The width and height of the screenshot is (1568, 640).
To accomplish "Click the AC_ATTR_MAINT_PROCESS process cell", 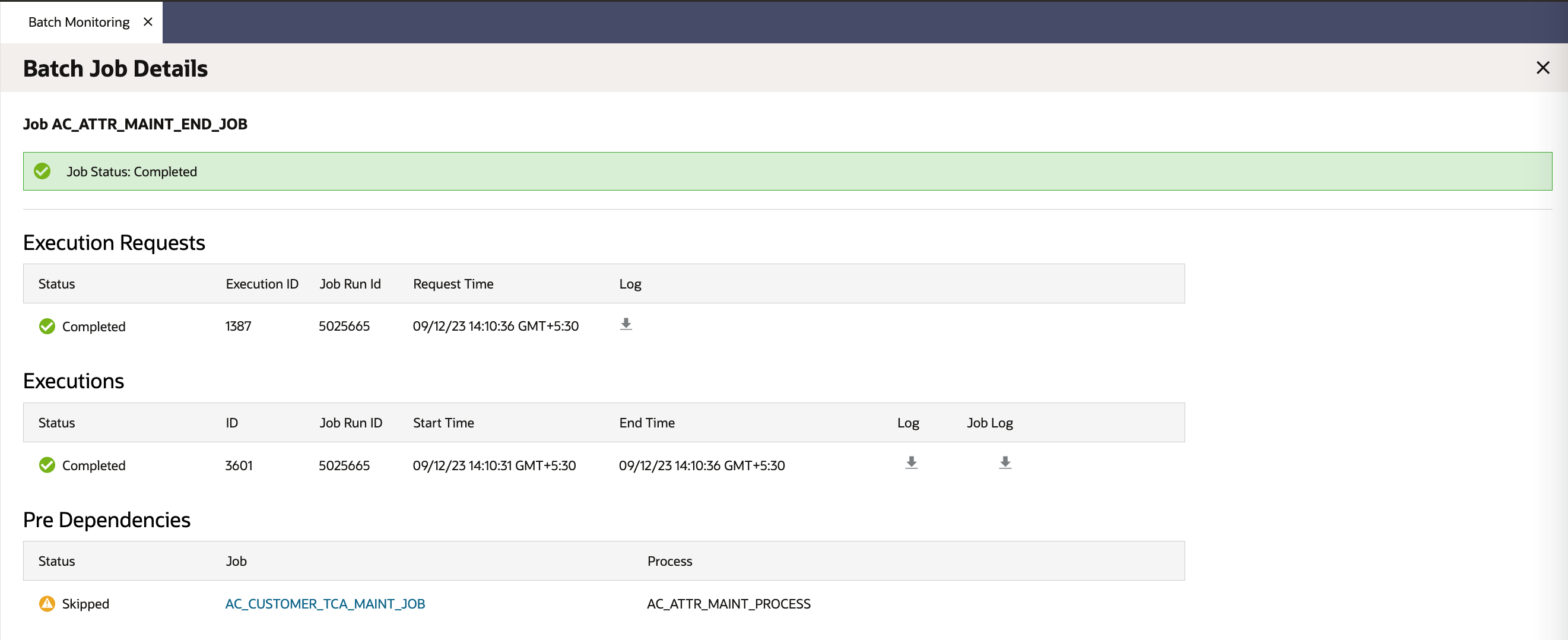I will (729, 603).
